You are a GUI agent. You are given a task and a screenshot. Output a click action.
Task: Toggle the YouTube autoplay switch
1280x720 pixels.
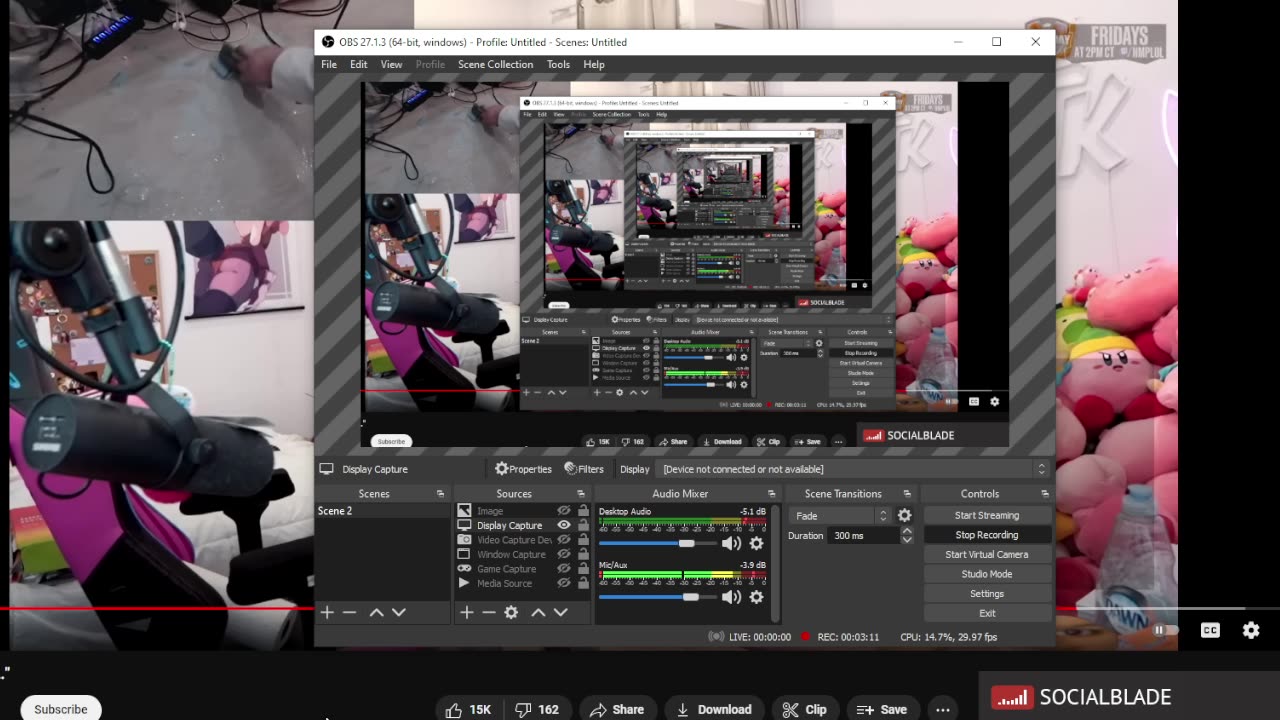point(1164,630)
